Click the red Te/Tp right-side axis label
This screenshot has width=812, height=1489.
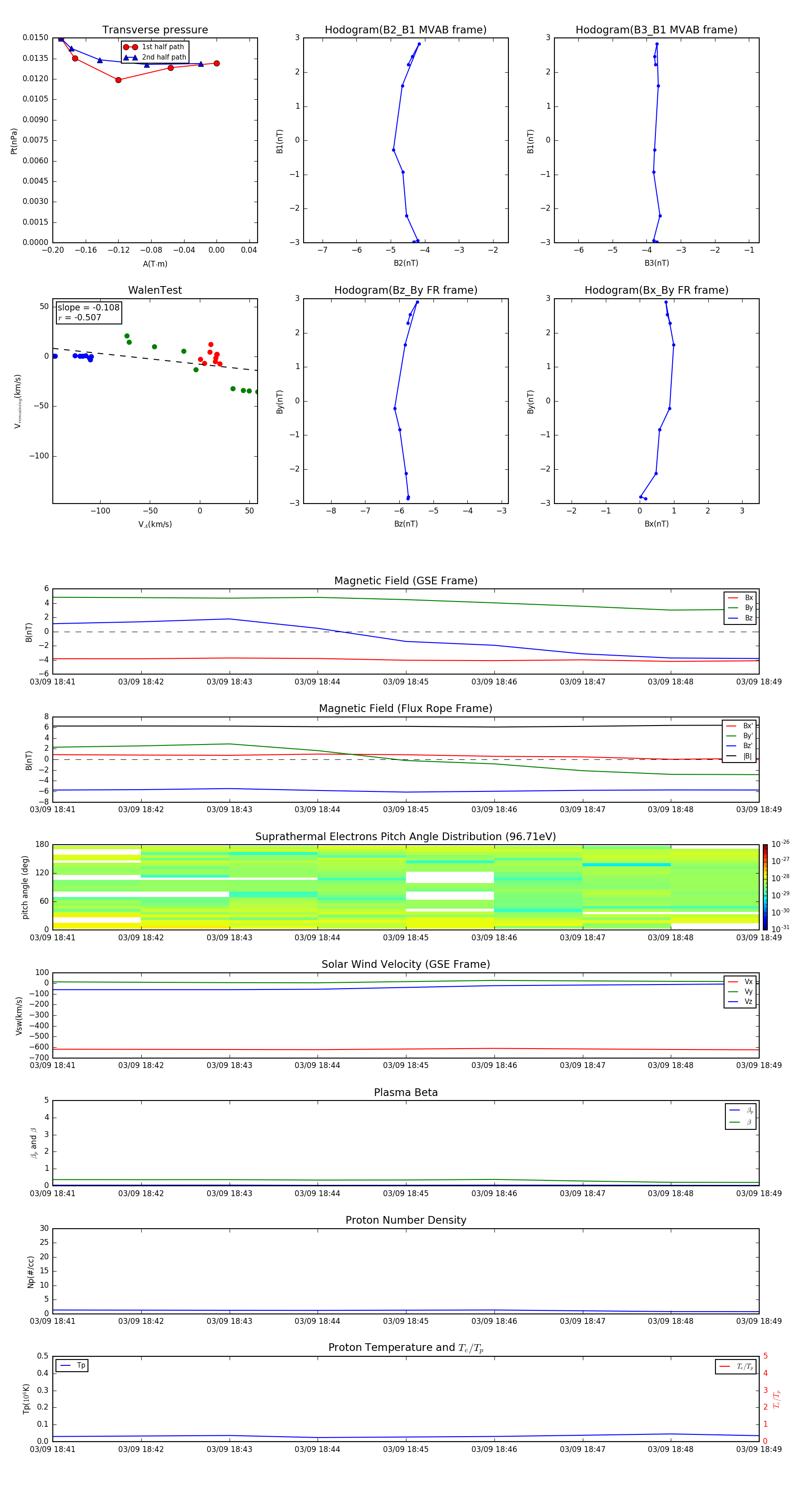(x=777, y=1399)
